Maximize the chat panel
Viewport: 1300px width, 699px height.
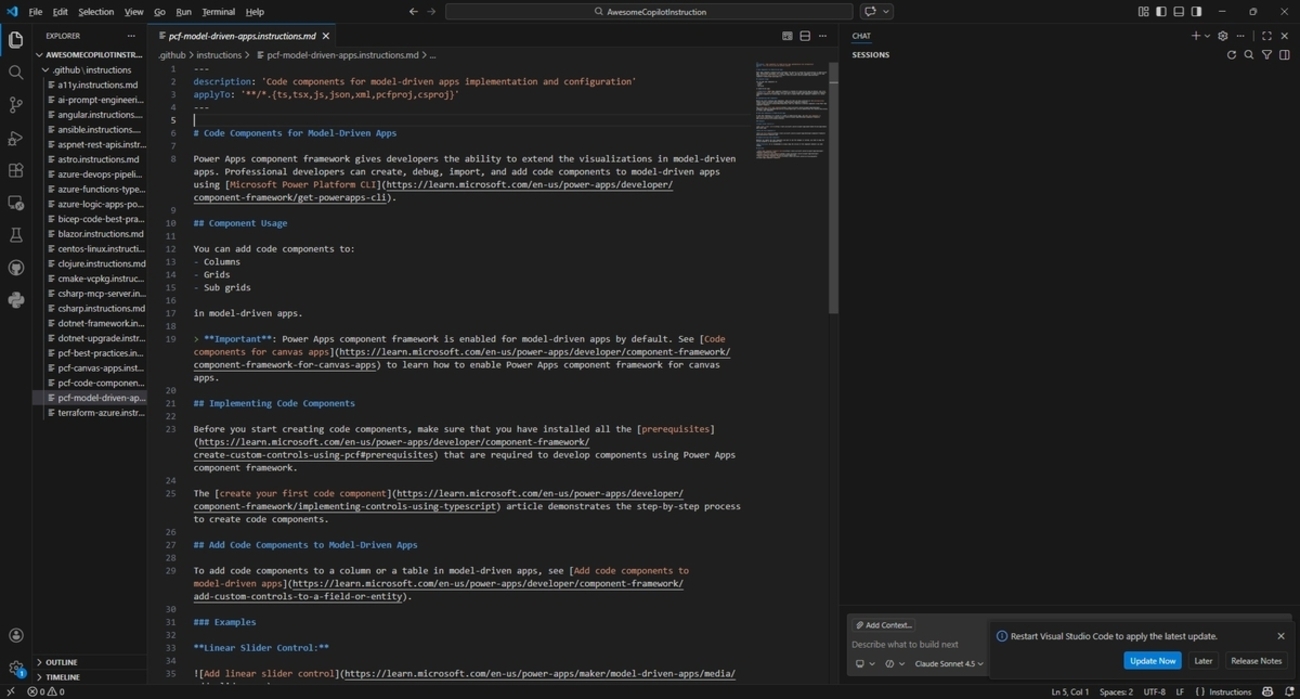click(x=1267, y=36)
